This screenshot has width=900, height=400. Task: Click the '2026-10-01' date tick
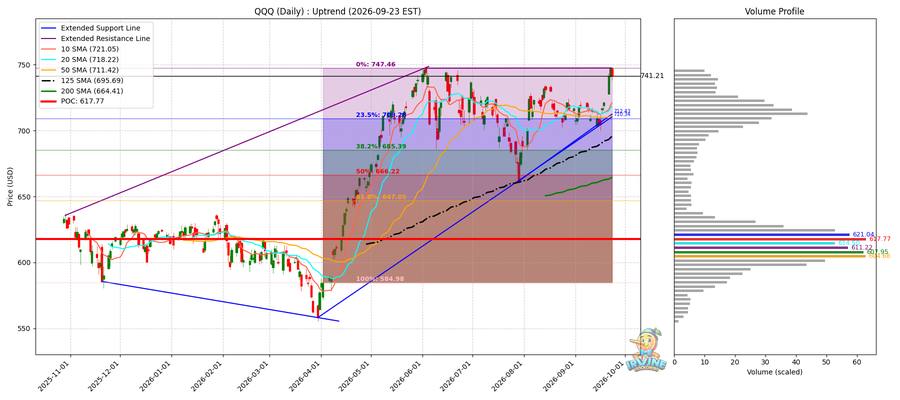[x=608, y=374]
